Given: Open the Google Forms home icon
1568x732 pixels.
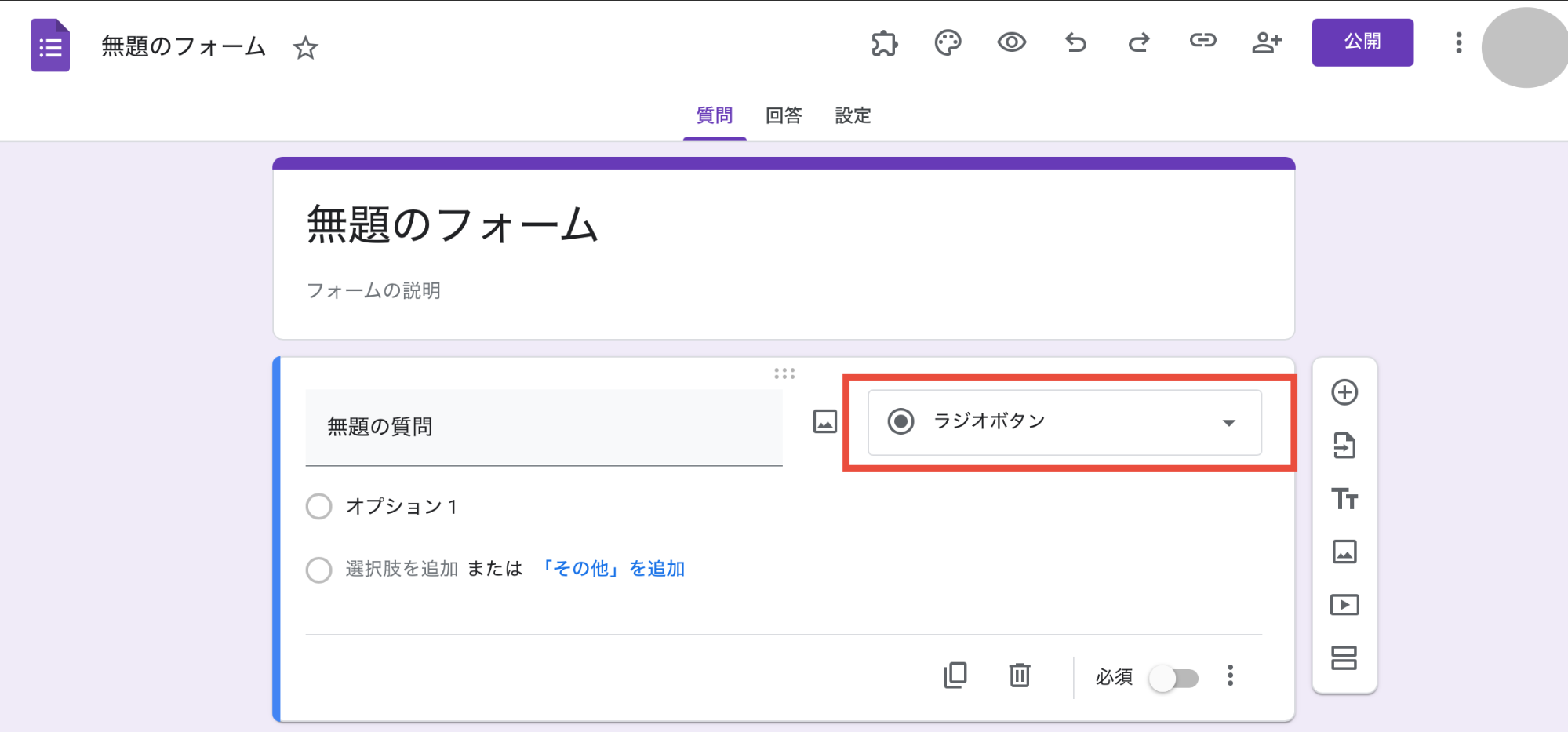Looking at the screenshot, I should (50, 46).
